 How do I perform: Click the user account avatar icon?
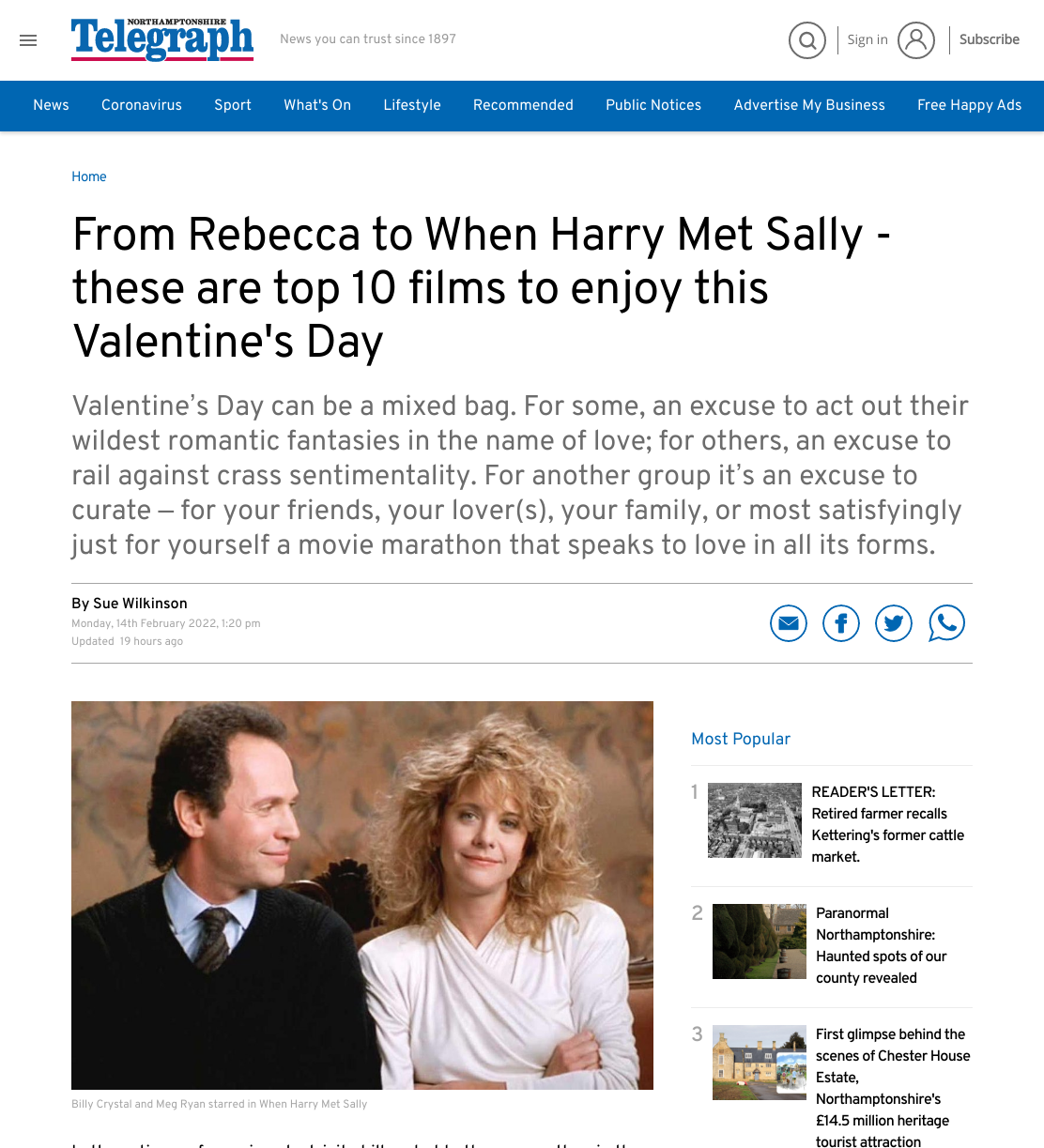click(916, 40)
